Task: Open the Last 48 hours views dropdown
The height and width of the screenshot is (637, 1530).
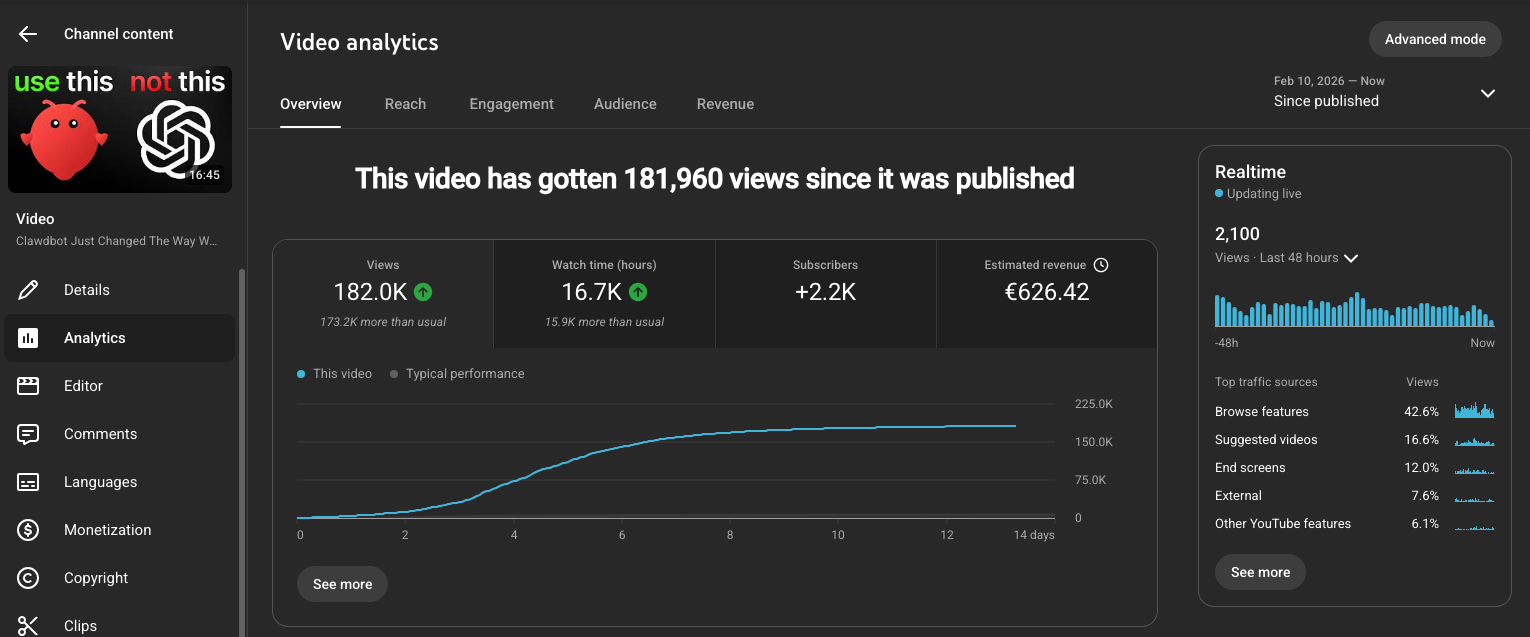Action: click(x=1350, y=257)
